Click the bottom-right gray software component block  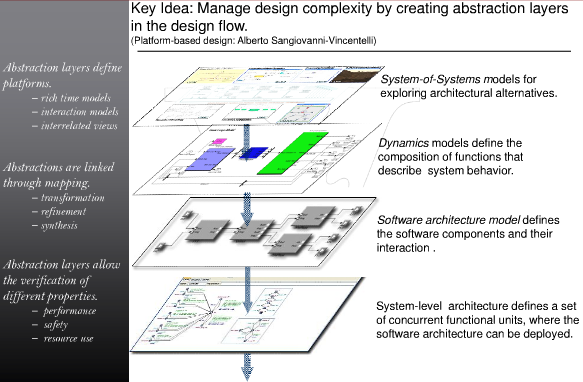tap(290, 244)
